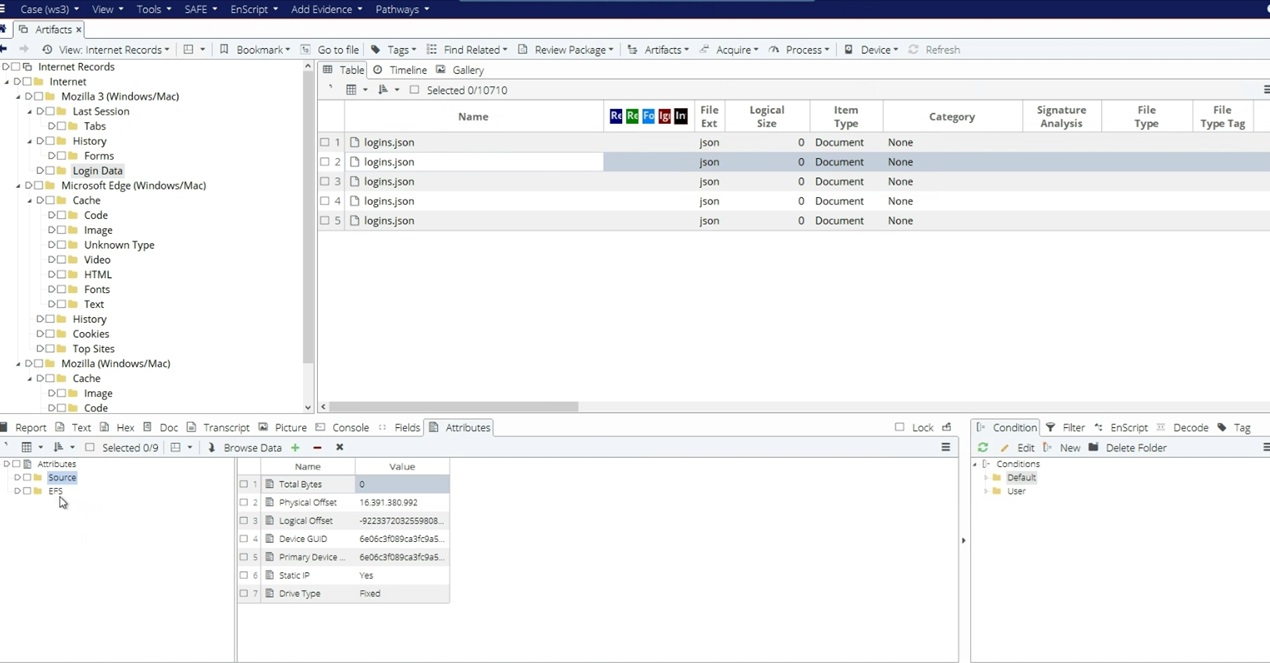This screenshot has width=1270, height=663.
Task: Close the Artifacts tab
Action: (x=79, y=30)
